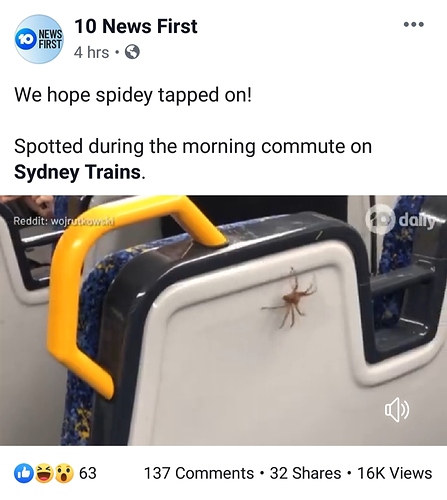Click the Wow surprised reaction icon
Image resolution: width=447 pixels, height=500 pixels.
(64, 473)
